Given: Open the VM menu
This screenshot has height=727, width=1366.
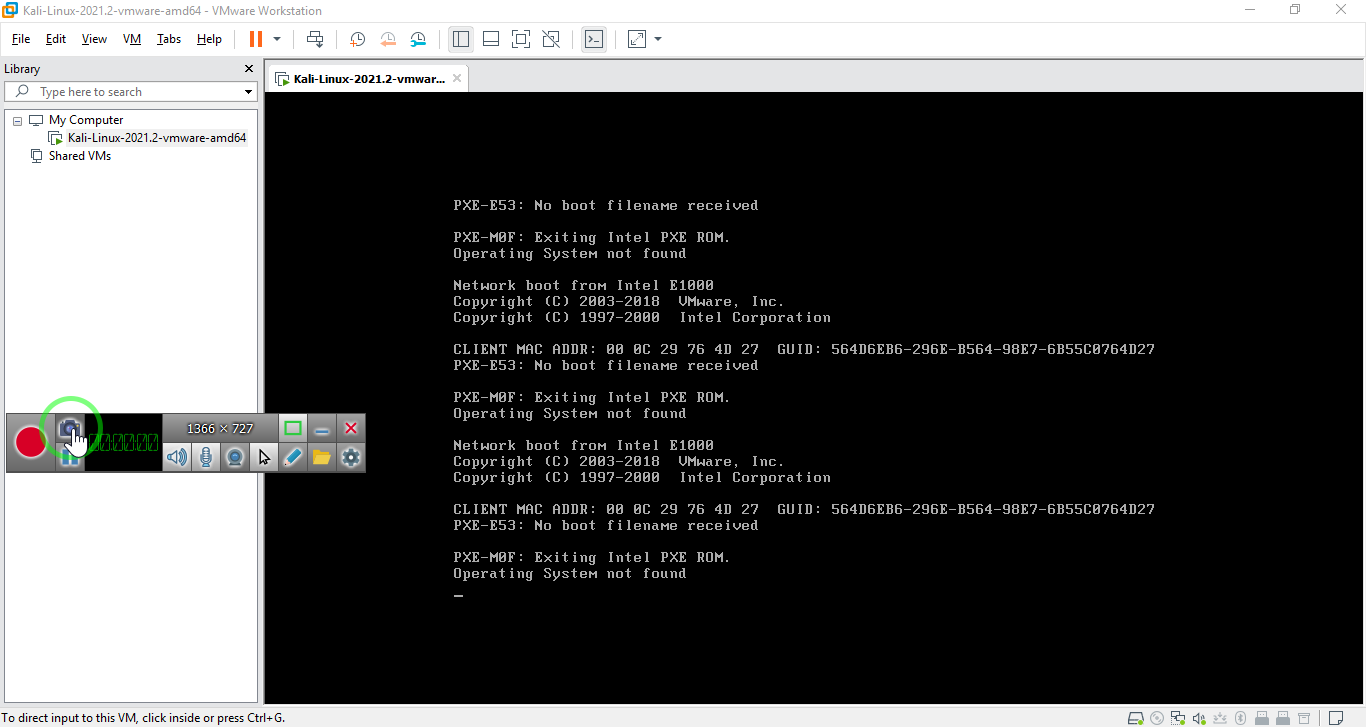Looking at the screenshot, I should coord(132,39).
